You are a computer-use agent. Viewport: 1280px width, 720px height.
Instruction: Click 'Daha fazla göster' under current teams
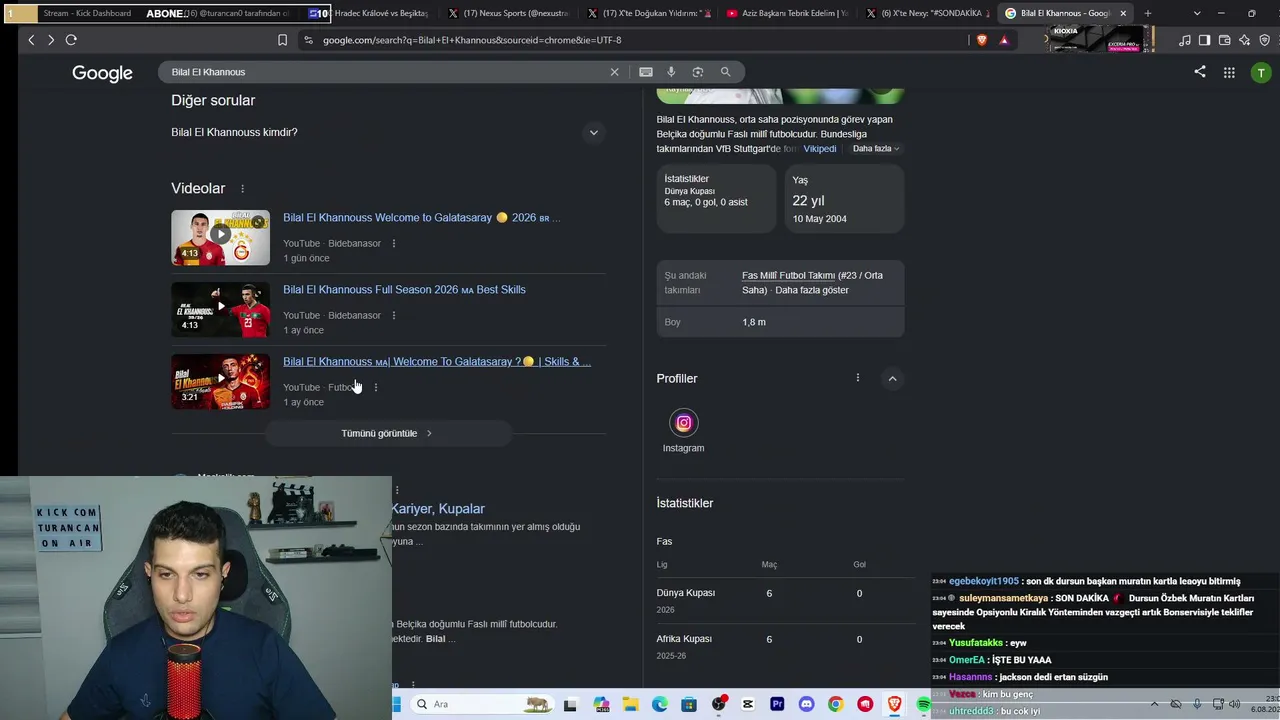812,290
